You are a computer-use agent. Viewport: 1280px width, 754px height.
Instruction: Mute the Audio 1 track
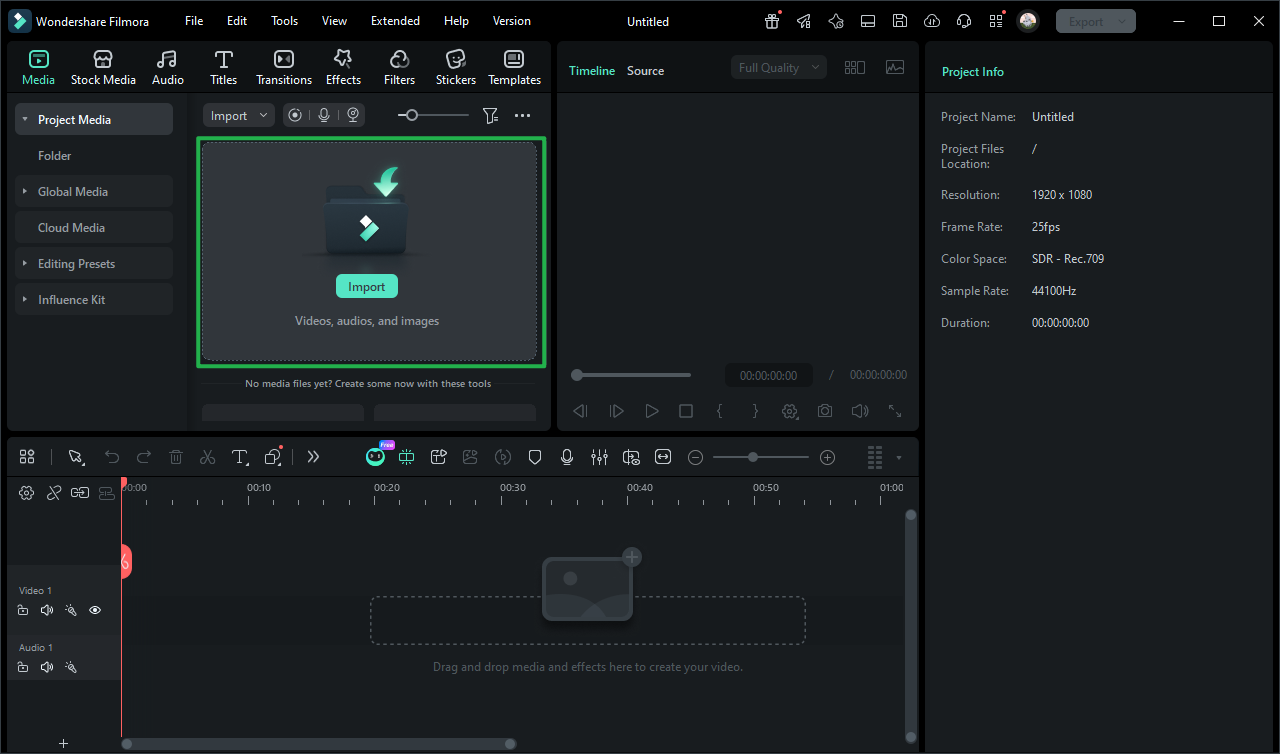(47, 667)
